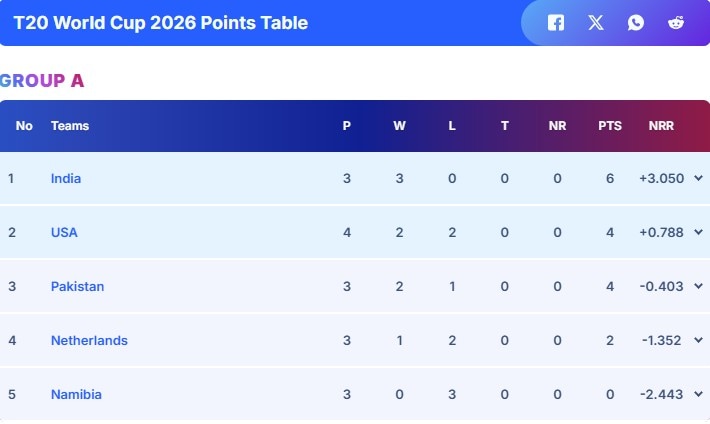
Task: Click the PTS column header
Action: click(x=610, y=126)
